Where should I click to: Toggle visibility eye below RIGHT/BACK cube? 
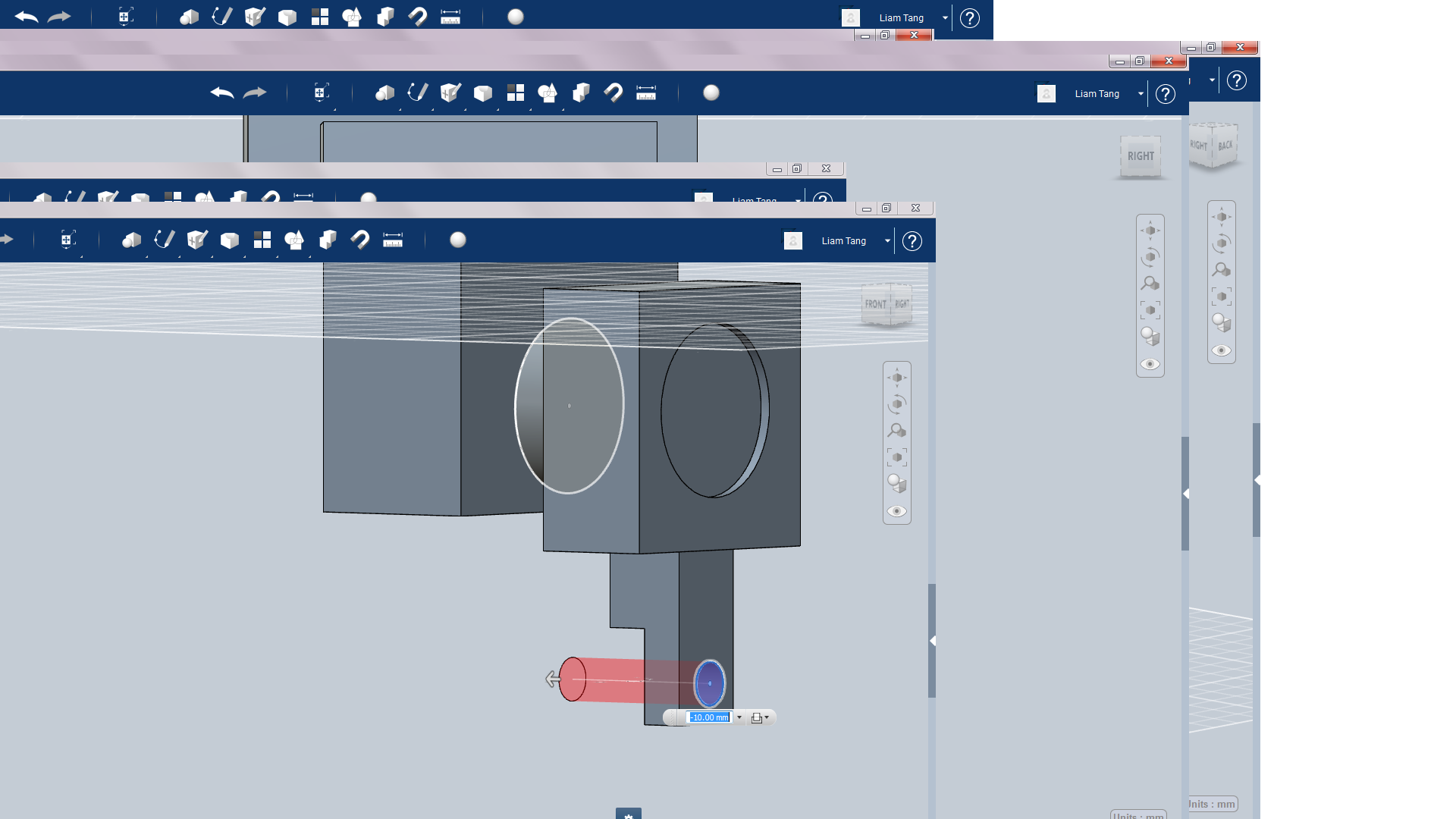tap(1222, 350)
